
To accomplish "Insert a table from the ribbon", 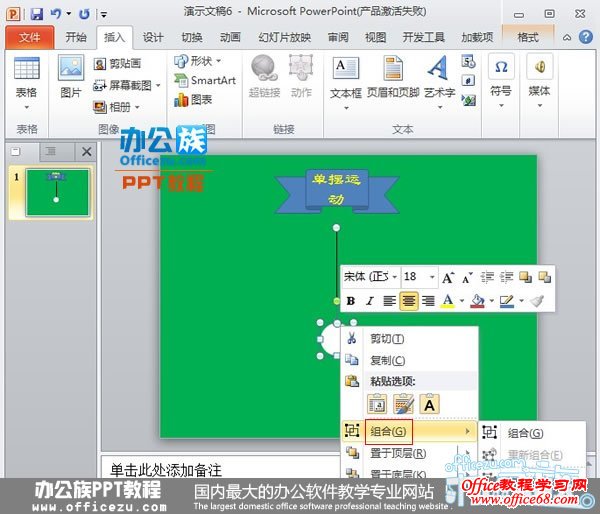I will [x=26, y=78].
